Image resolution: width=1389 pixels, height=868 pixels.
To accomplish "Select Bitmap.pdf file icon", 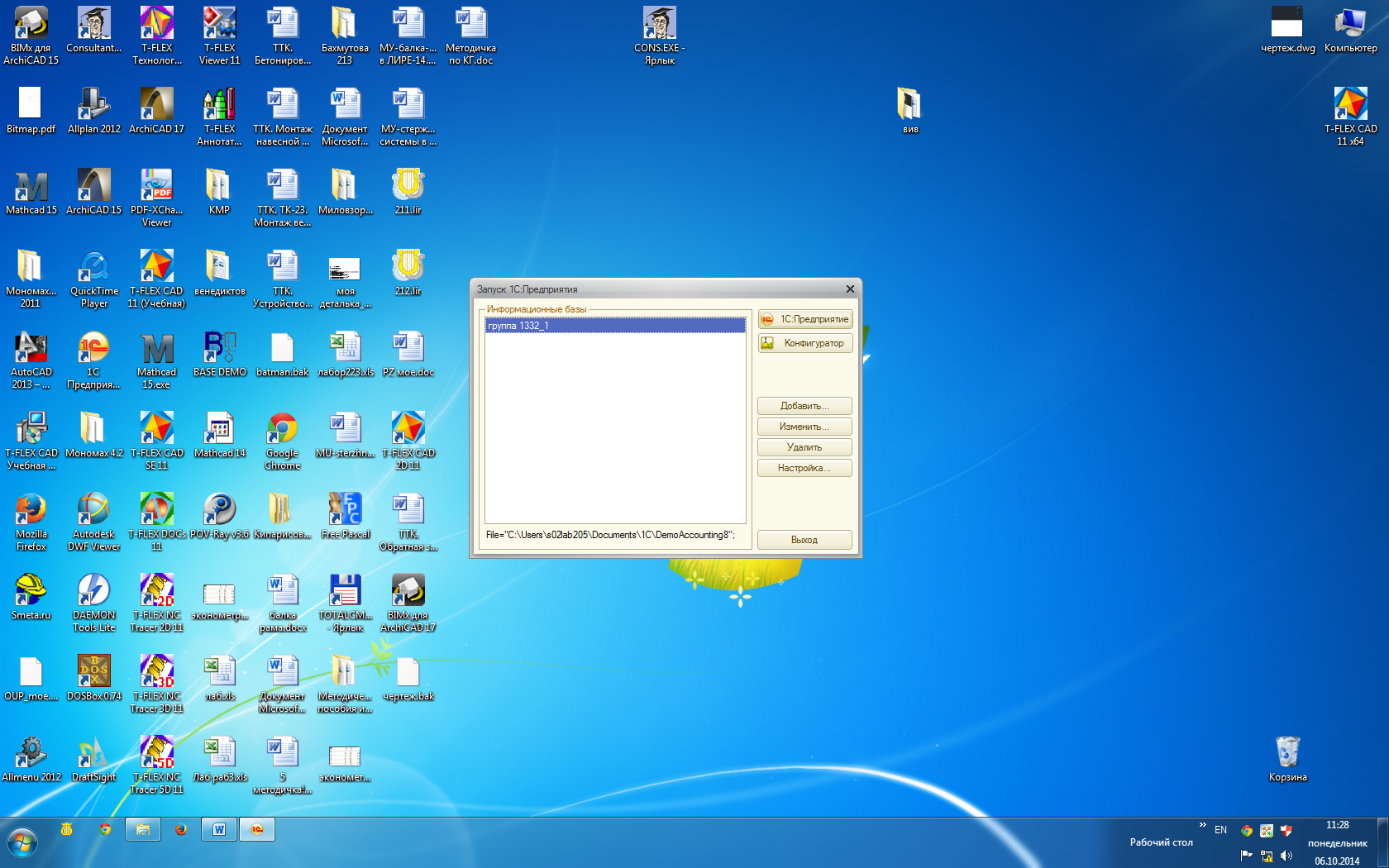I will point(31,112).
